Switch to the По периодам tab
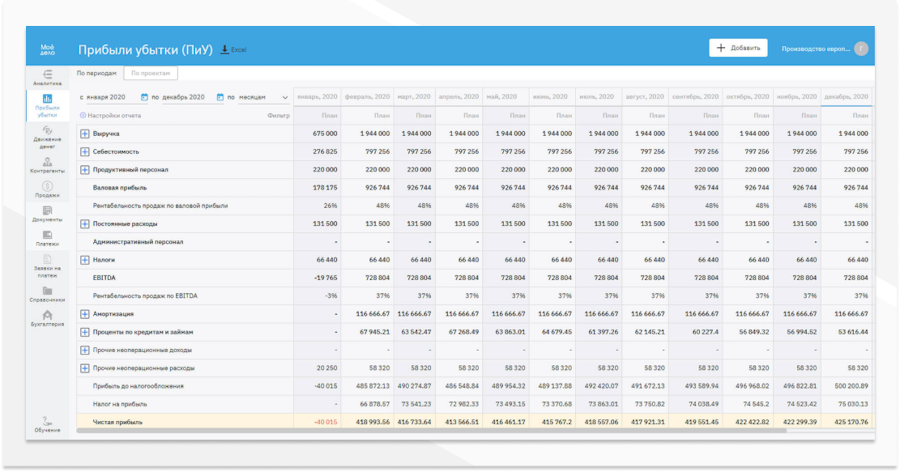The width and height of the screenshot is (900, 472). coord(96,73)
